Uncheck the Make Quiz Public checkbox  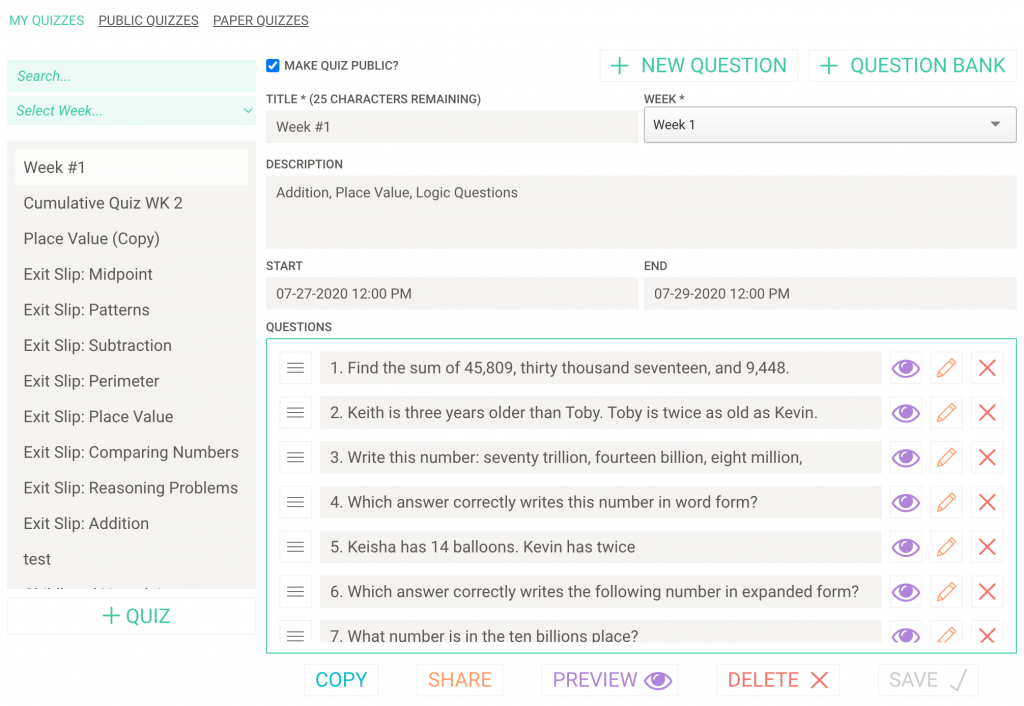273,66
